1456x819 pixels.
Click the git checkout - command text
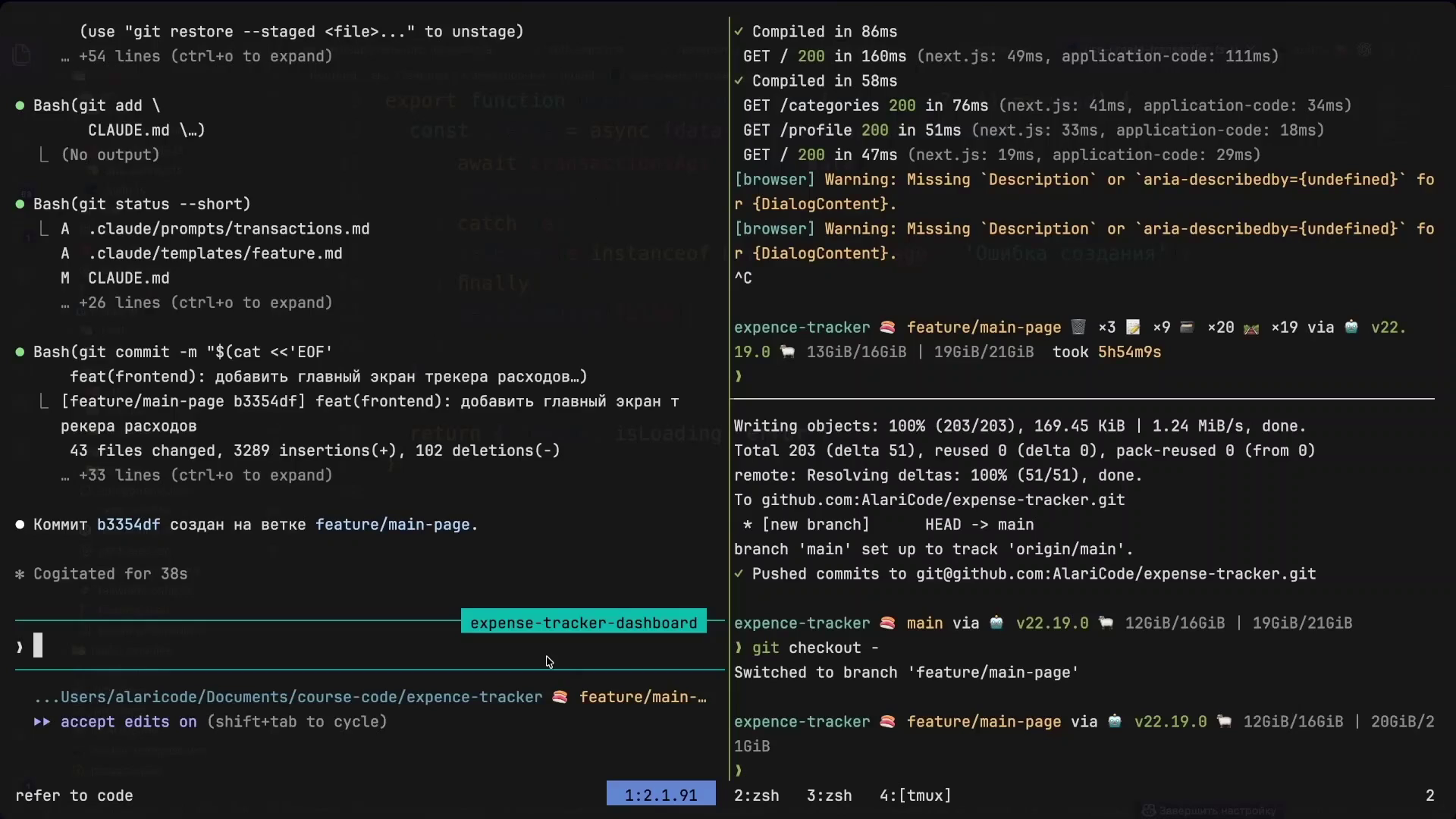pos(815,648)
